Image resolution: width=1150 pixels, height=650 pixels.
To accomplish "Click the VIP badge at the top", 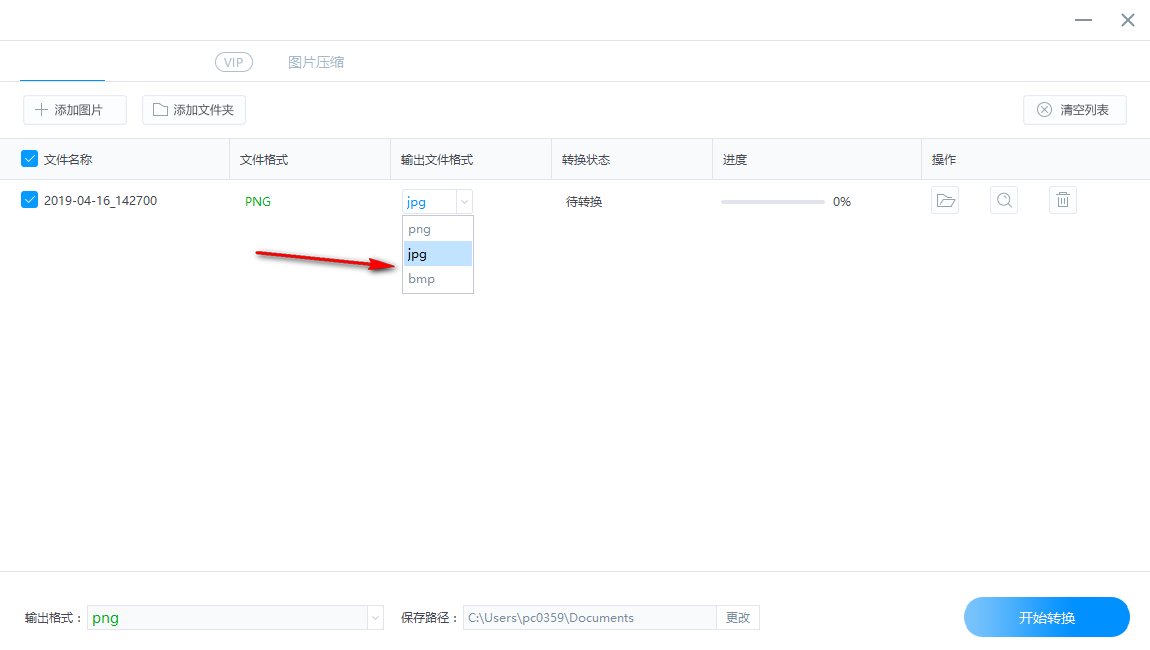I will pos(233,62).
